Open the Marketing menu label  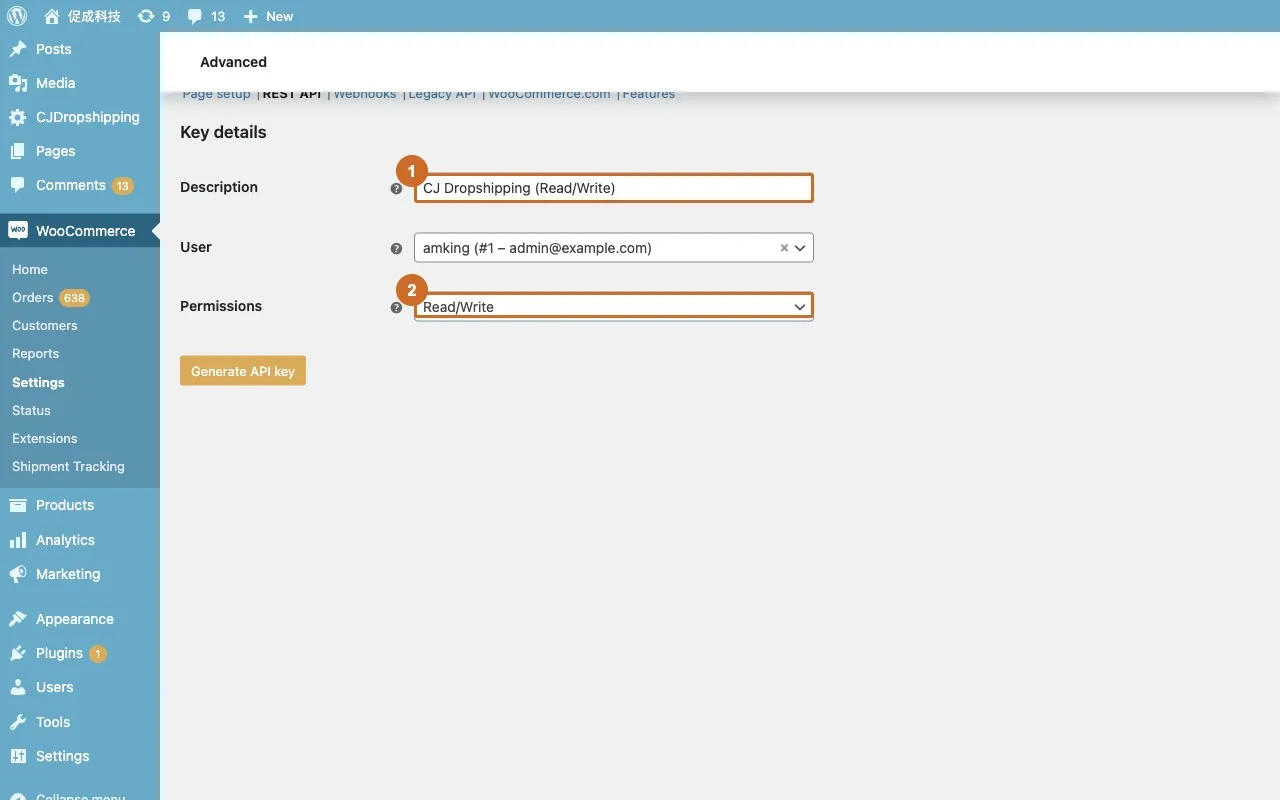pyautogui.click(x=68, y=574)
